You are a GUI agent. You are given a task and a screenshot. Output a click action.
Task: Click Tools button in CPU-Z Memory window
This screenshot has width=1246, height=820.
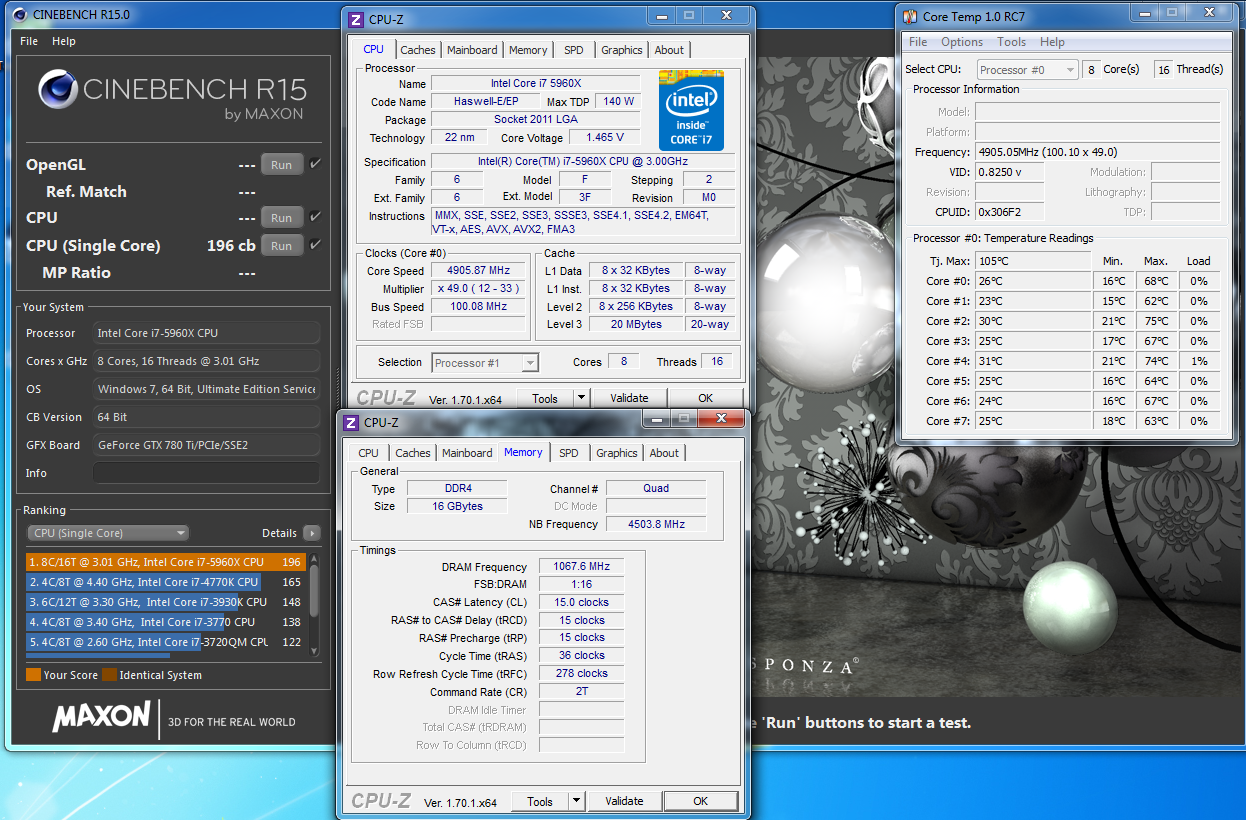coord(540,801)
